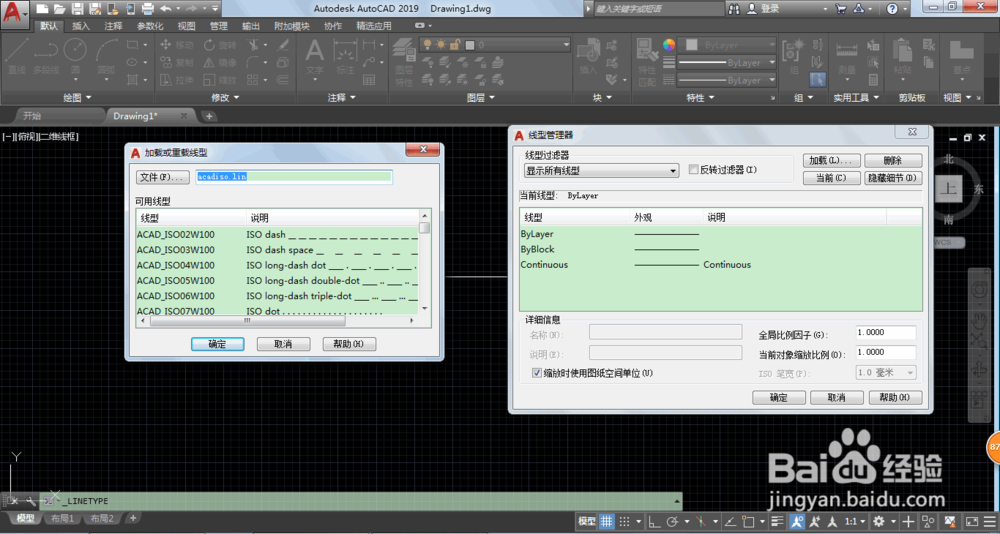Screen dimensions: 1000x534
Task: Select the ACAD_ISO04W100 linetype row
Action: [x=277, y=265]
